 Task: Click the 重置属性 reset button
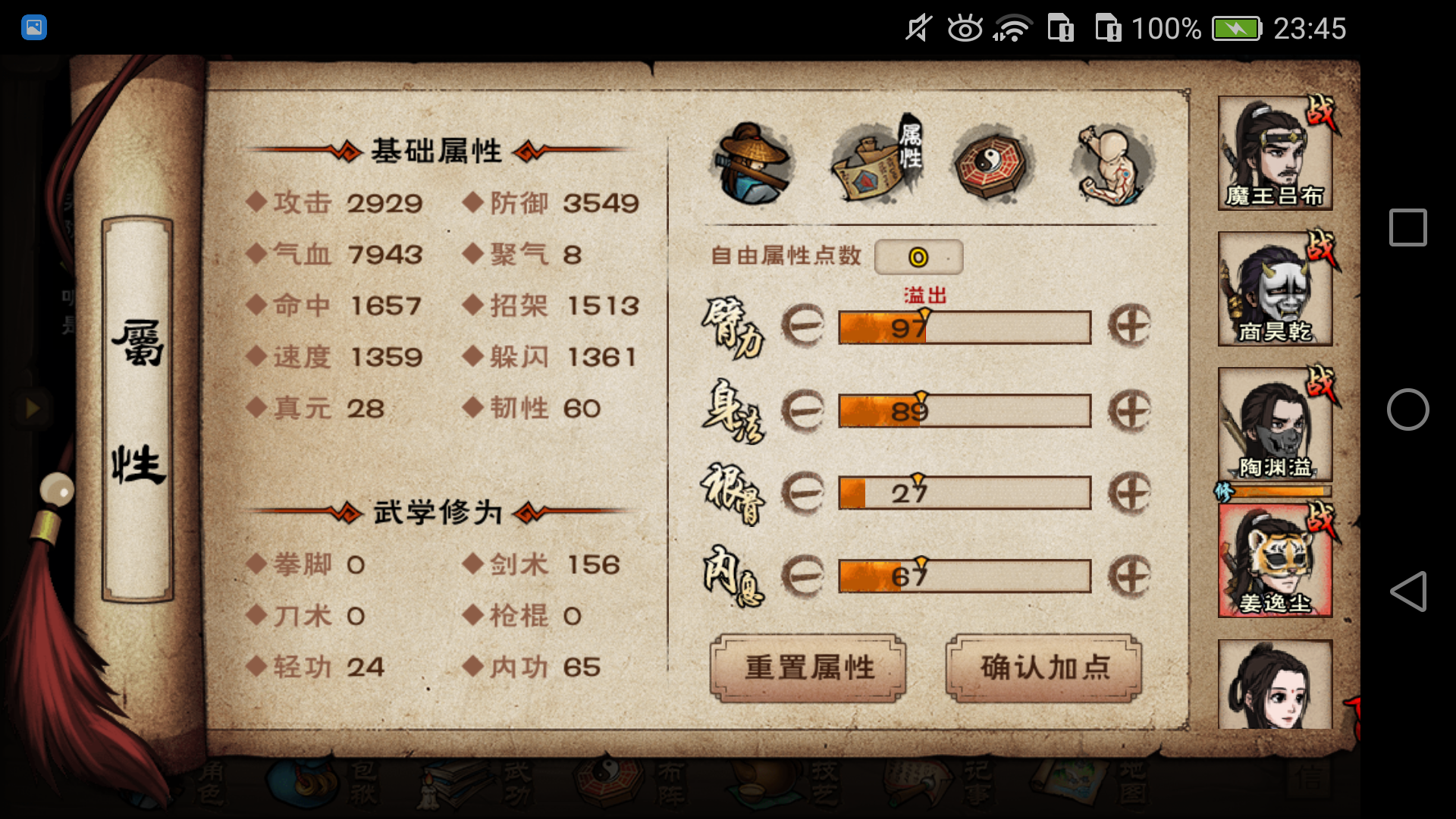point(808,668)
